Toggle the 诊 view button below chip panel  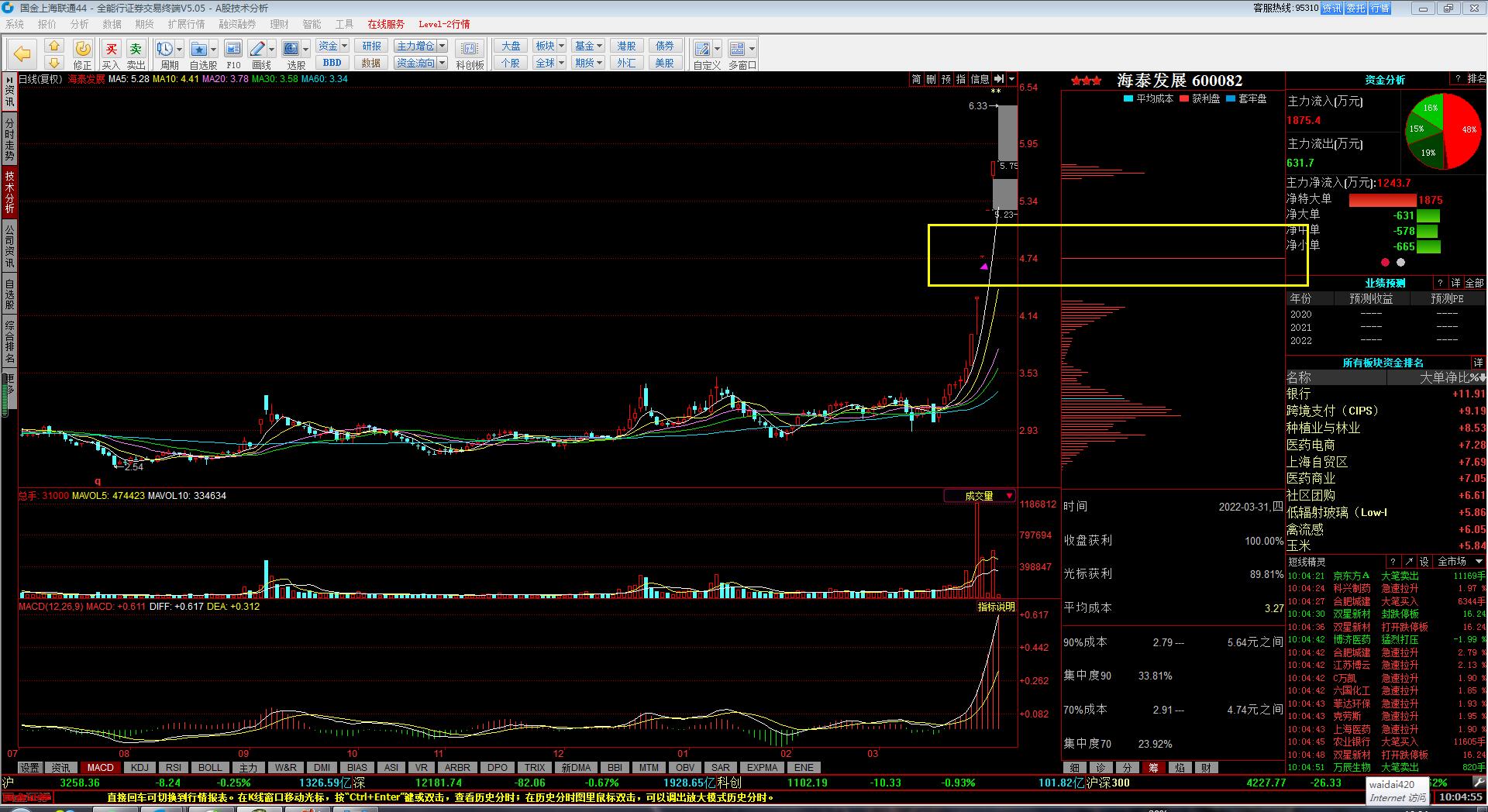click(1101, 768)
